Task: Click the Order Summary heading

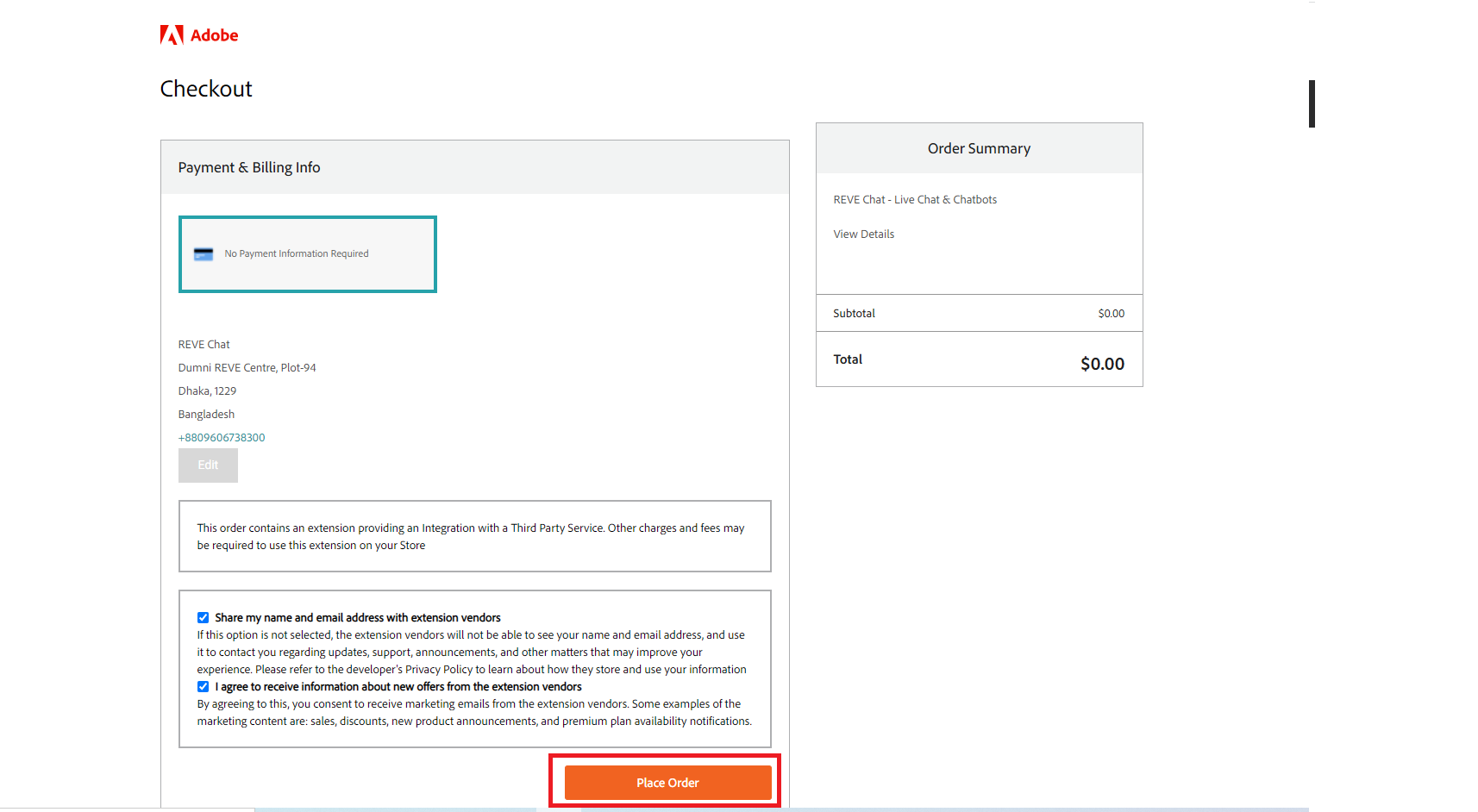Action: point(979,148)
